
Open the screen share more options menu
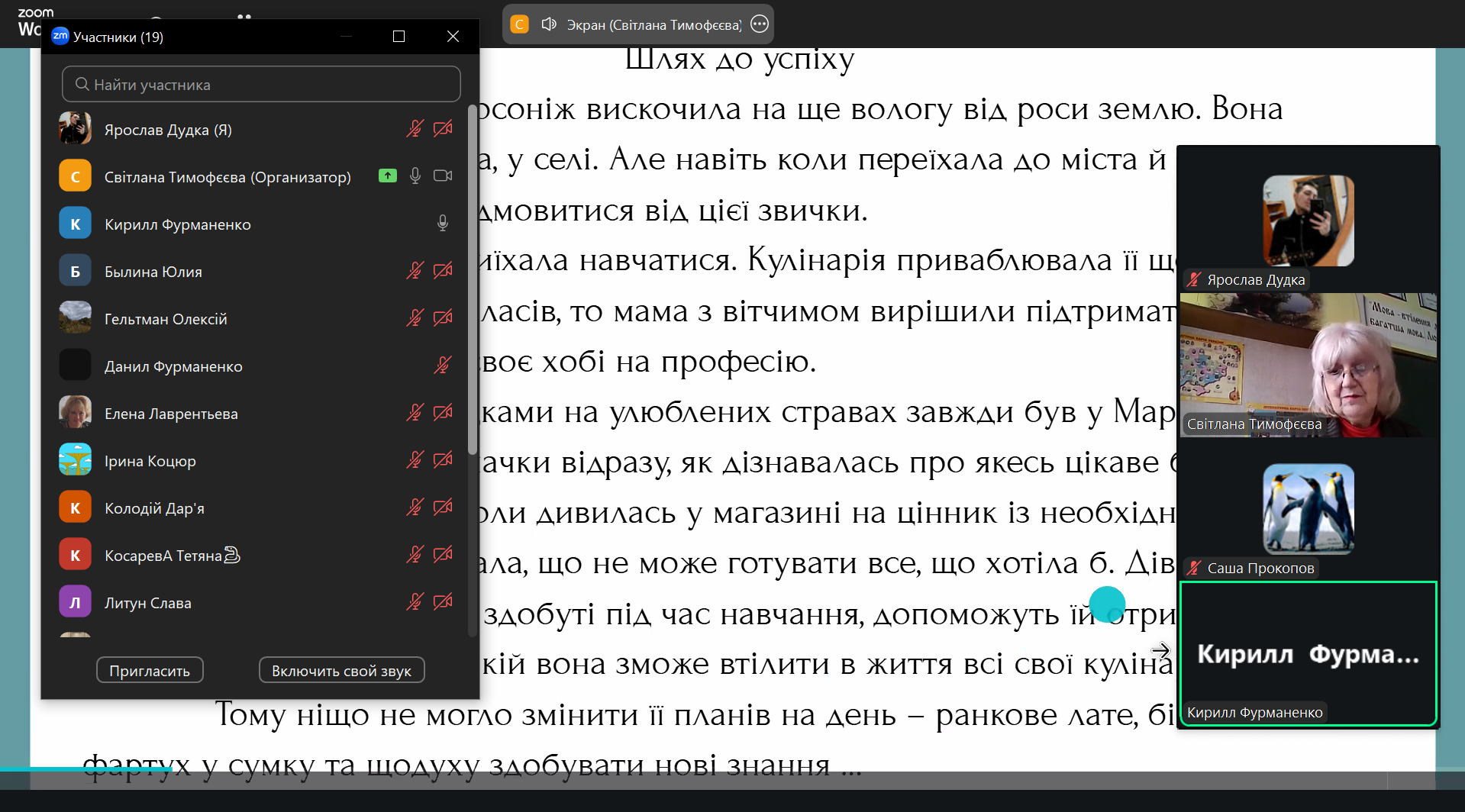tap(760, 24)
